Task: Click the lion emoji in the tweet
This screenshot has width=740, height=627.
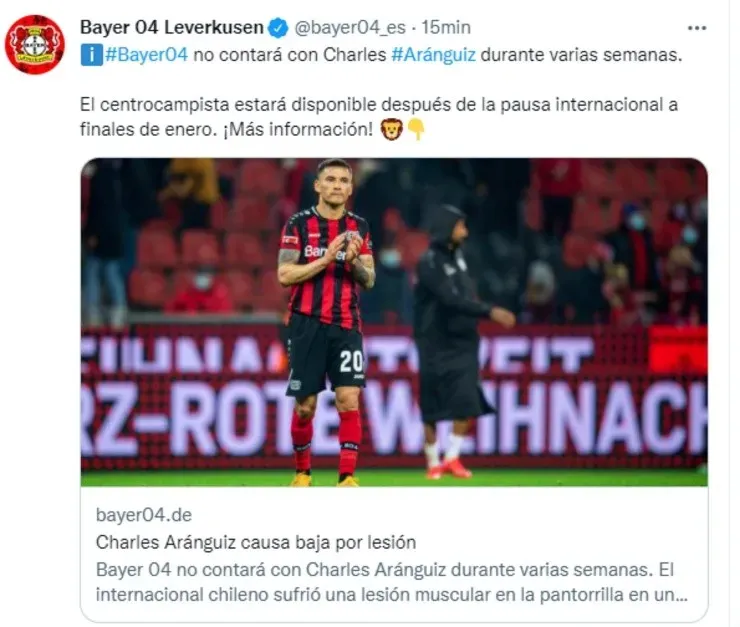Action: pos(392,129)
